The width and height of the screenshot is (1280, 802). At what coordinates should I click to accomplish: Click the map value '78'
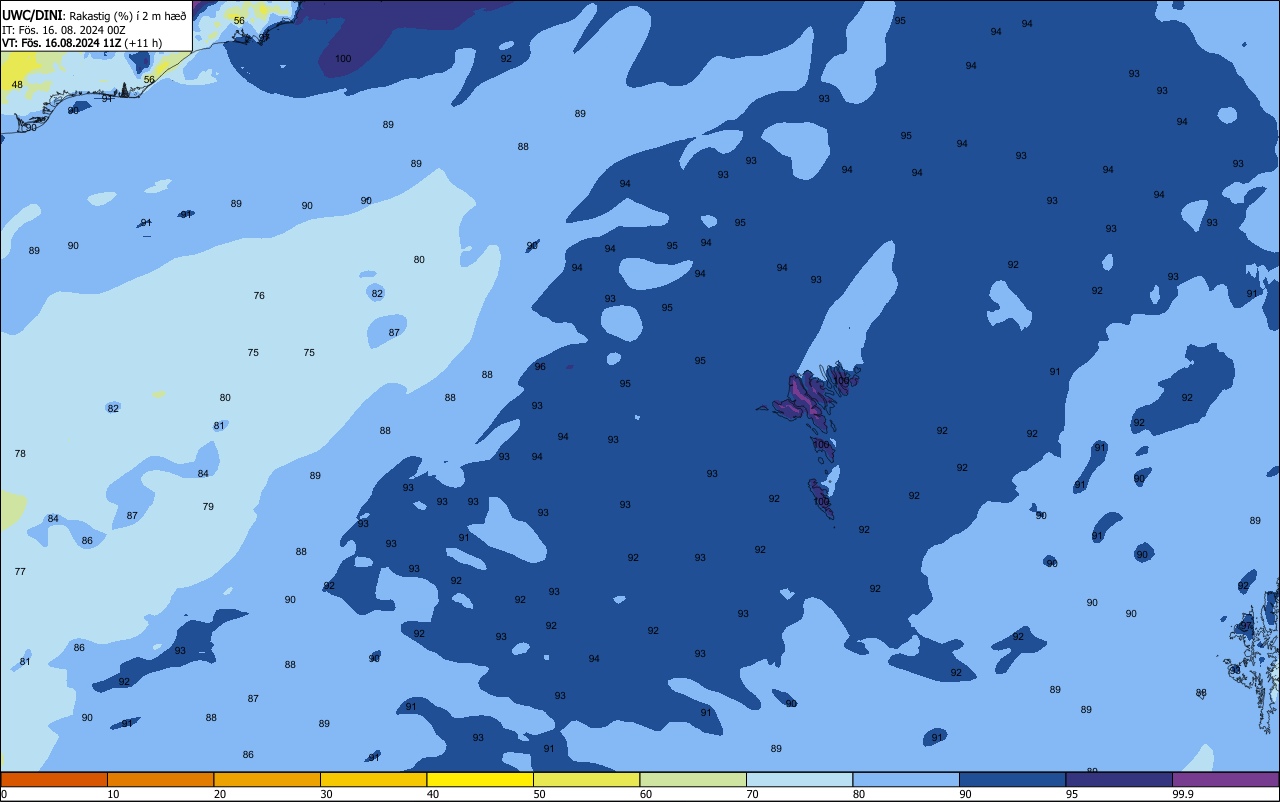point(20,454)
